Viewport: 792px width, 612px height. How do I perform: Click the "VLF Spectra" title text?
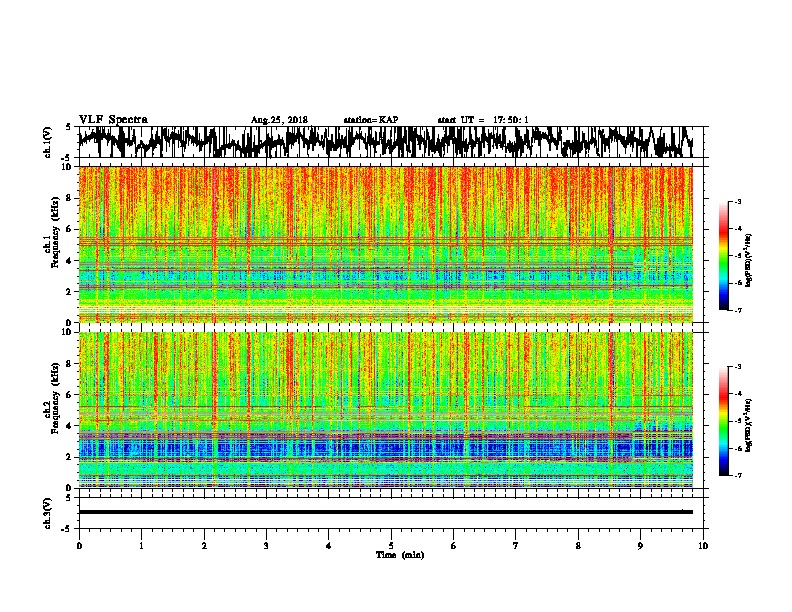(x=113, y=120)
